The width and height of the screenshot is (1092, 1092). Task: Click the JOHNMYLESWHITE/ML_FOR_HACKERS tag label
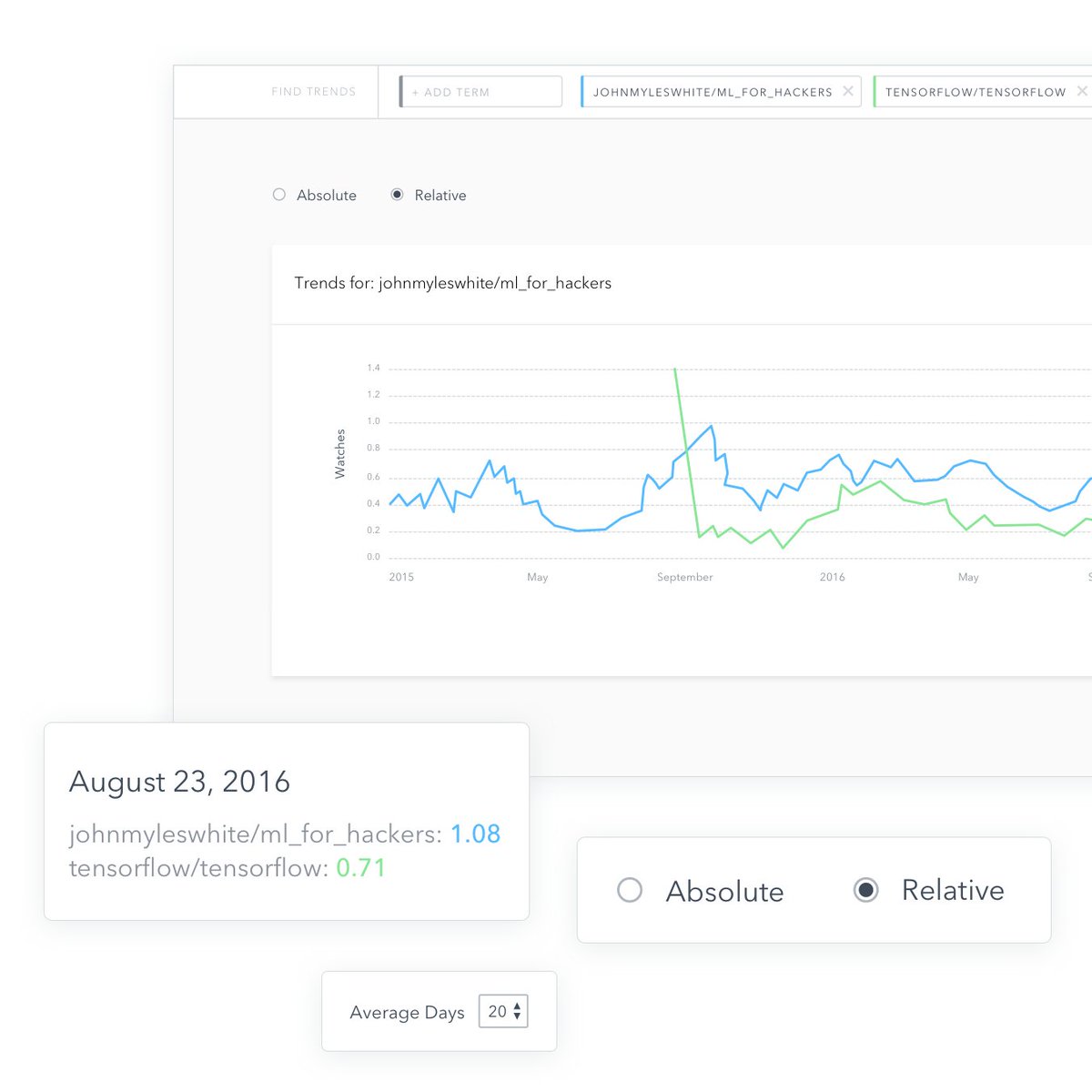(713, 92)
